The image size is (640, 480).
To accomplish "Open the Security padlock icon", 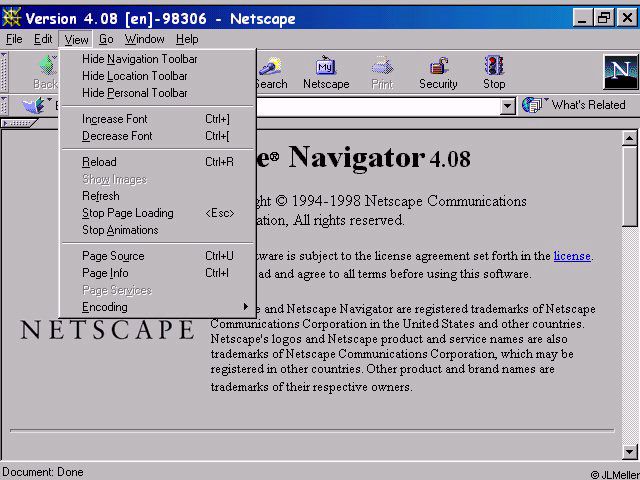I will [x=438, y=66].
